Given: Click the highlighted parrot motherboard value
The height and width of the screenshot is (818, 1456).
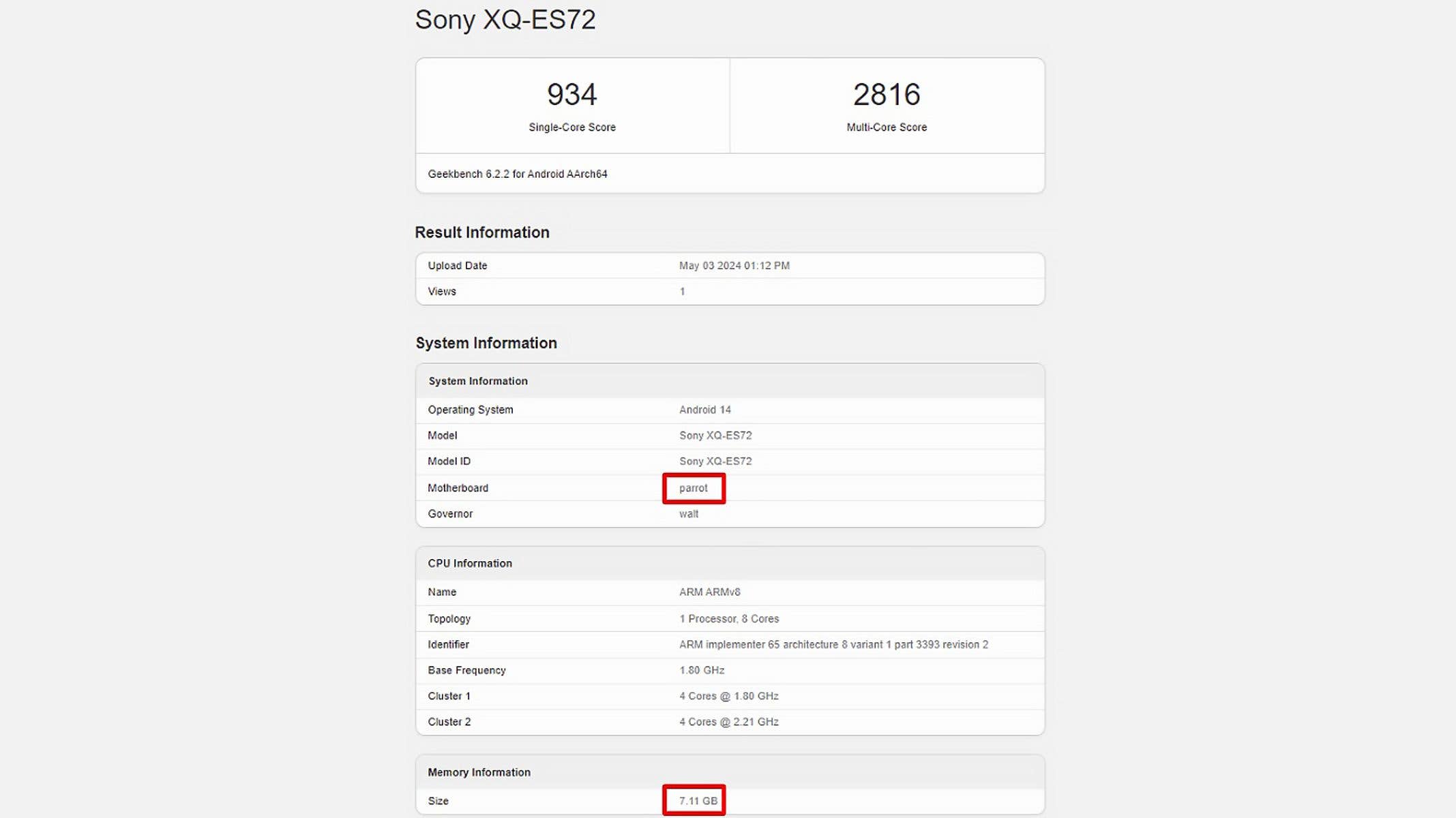Looking at the screenshot, I should (x=693, y=487).
